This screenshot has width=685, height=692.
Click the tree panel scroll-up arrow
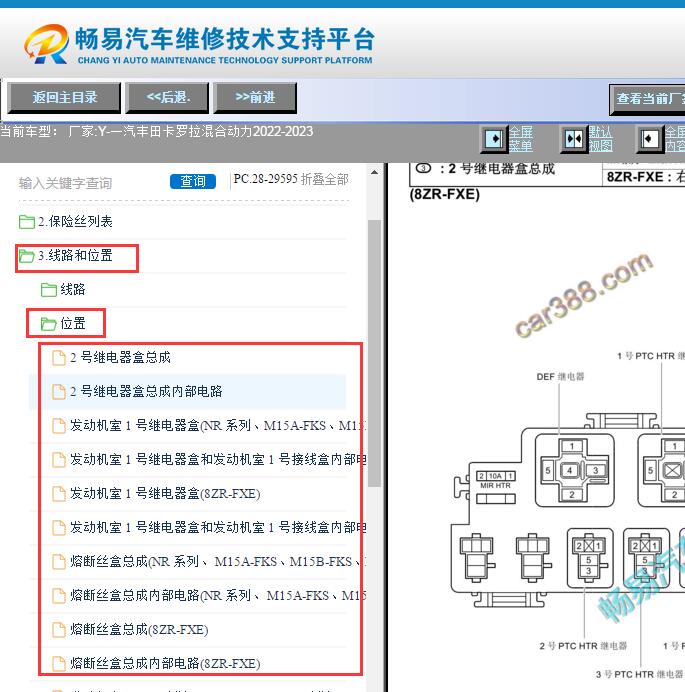pyautogui.click(x=375, y=173)
